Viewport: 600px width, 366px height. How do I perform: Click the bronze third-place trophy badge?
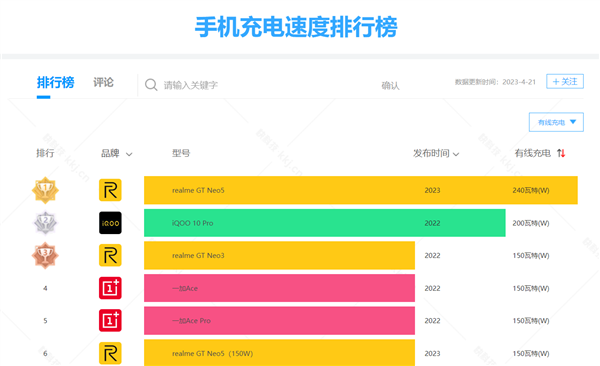pos(45,255)
